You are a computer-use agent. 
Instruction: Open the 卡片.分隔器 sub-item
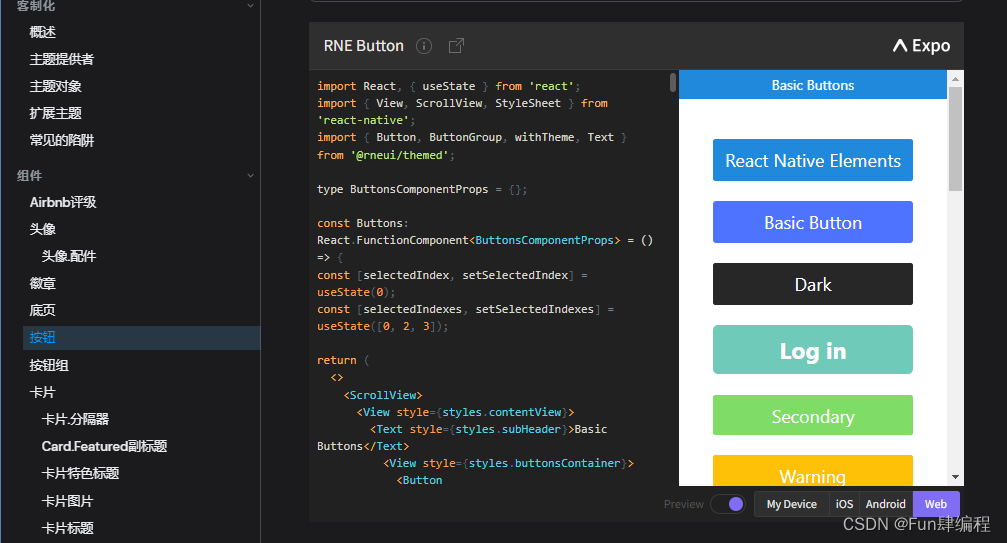75,419
